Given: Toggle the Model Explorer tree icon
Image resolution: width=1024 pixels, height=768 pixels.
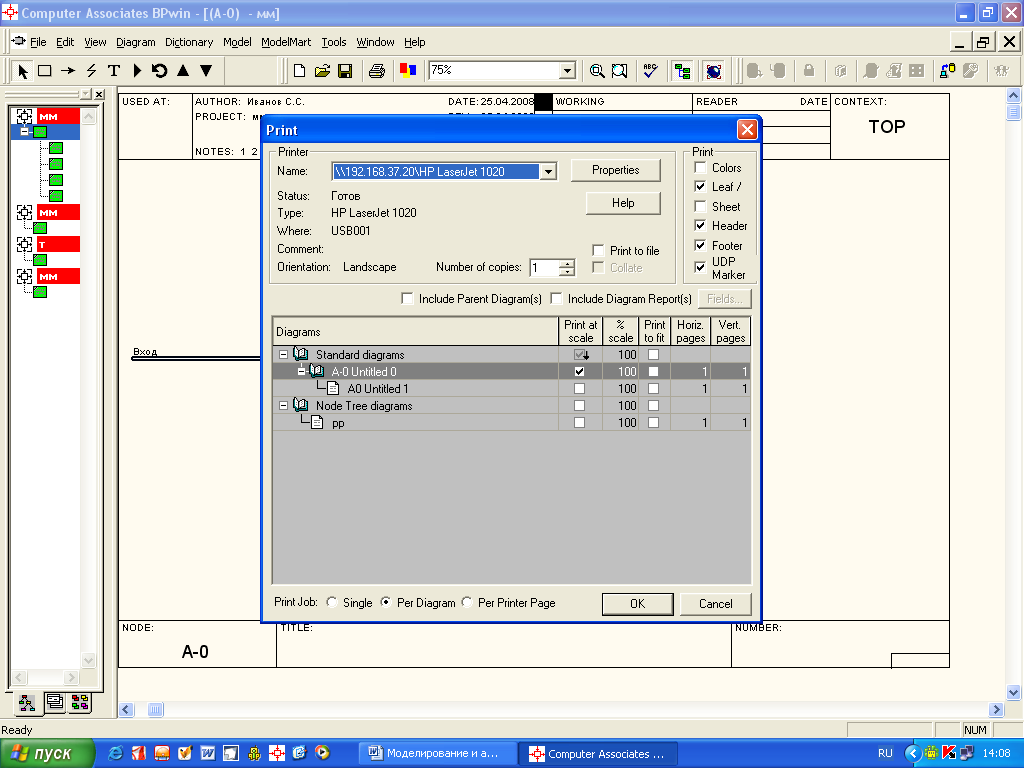Looking at the screenshot, I should click(x=682, y=71).
